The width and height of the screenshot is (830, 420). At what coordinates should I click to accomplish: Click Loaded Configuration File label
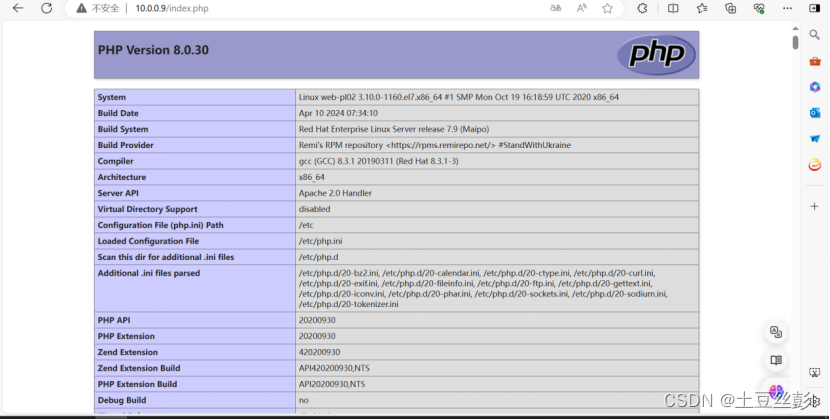148,241
